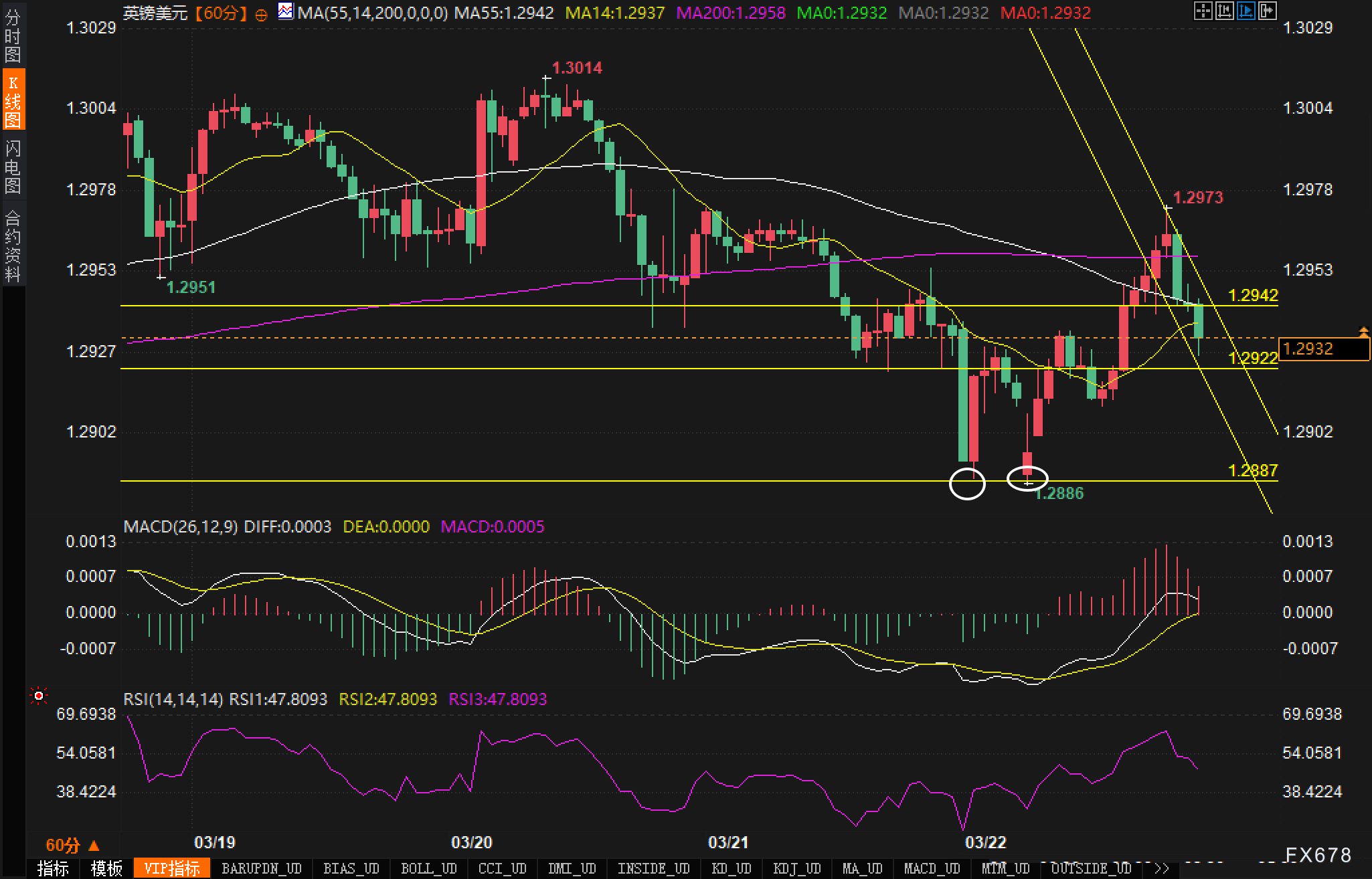Apply the BOLL_UD indicator

click(x=428, y=868)
